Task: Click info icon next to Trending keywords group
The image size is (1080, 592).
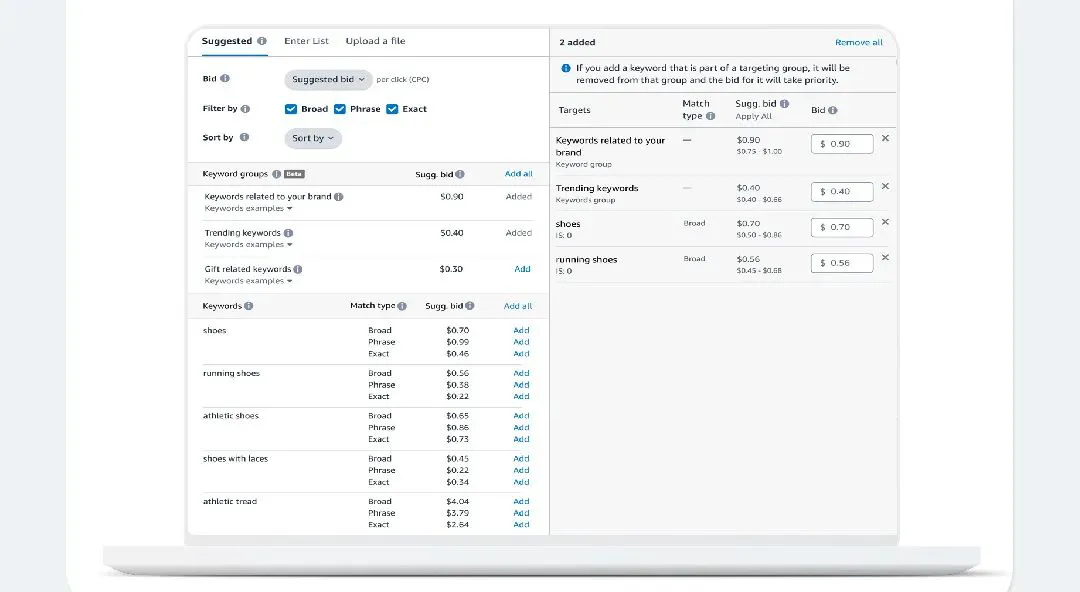Action: 289,233
